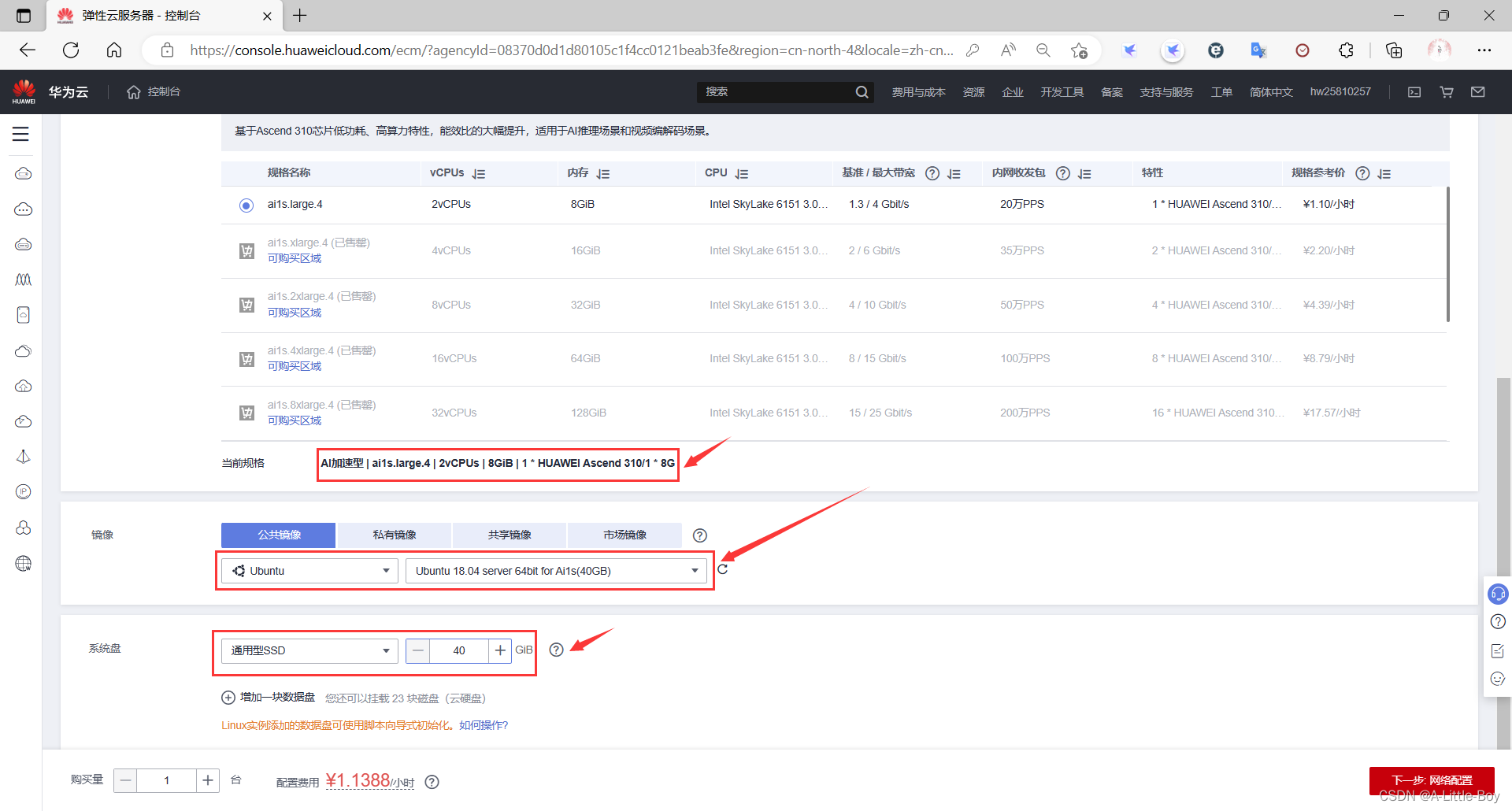Open the sidebar edit note icon
The width and height of the screenshot is (1512, 811).
coord(1498,650)
